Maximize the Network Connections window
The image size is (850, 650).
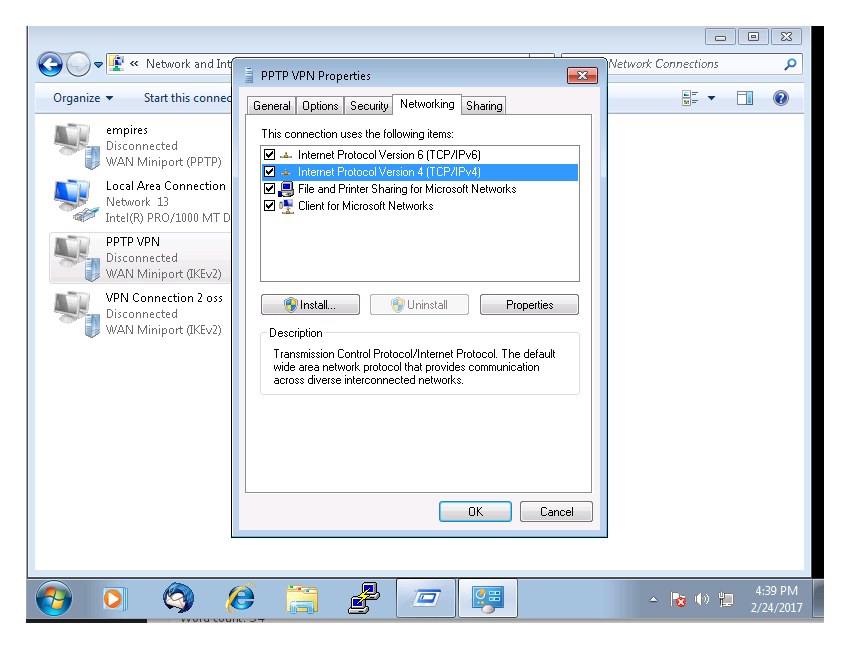coord(753,36)
